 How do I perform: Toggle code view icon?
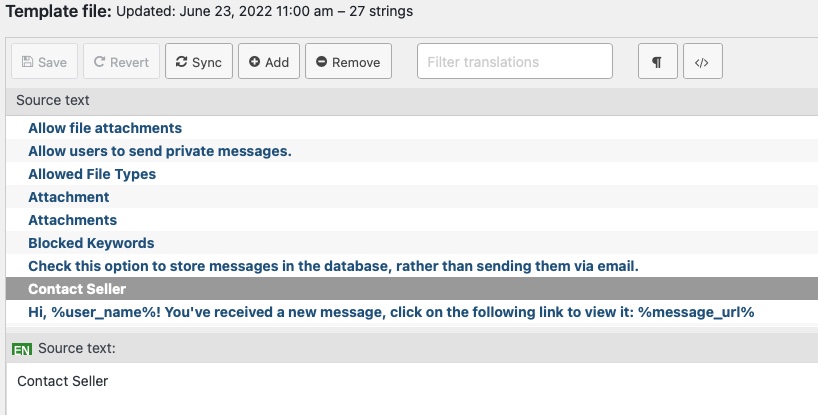pyautogui.click(x=703, y=62)
